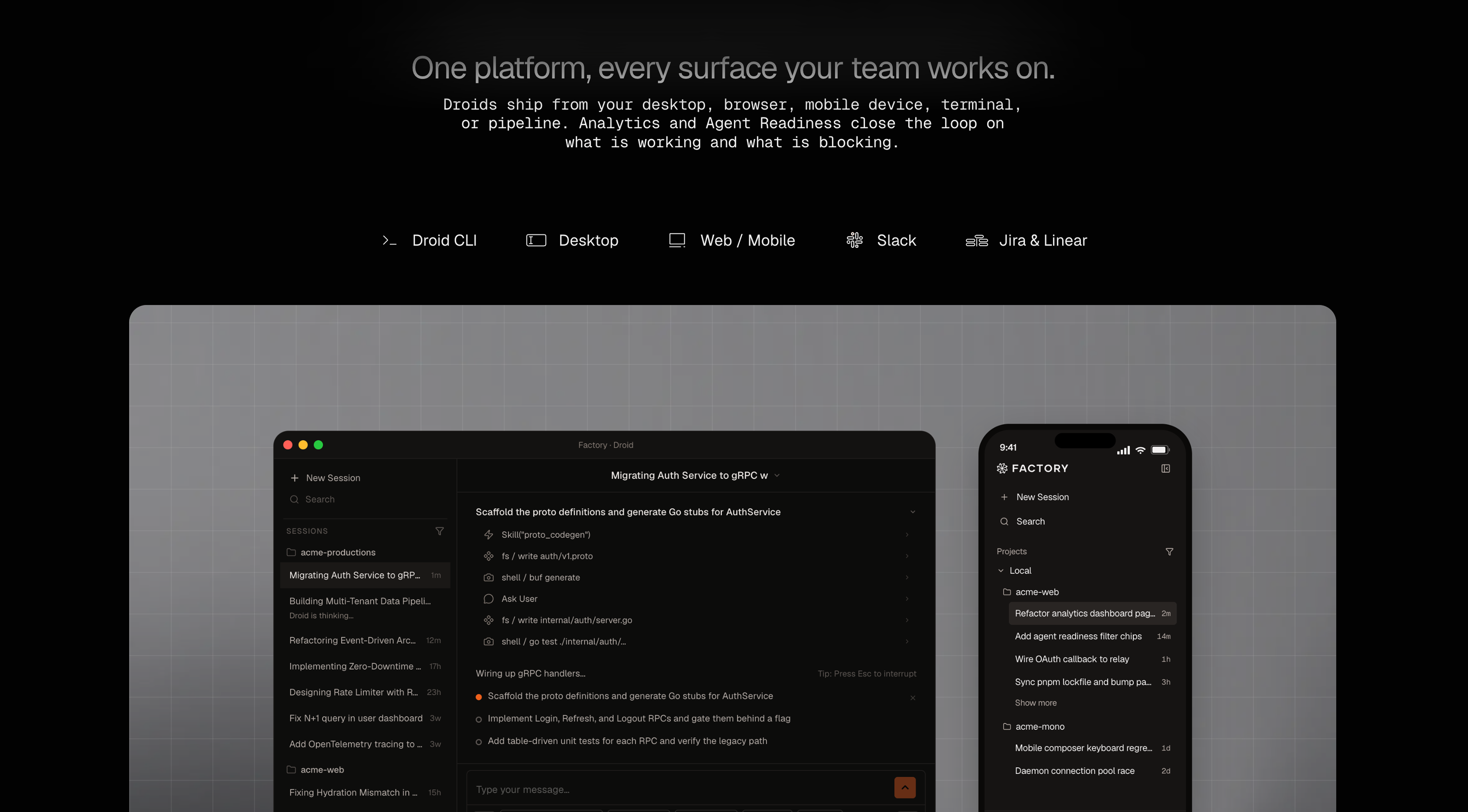Click the desktop sidebar Search field

click(365, 499)
